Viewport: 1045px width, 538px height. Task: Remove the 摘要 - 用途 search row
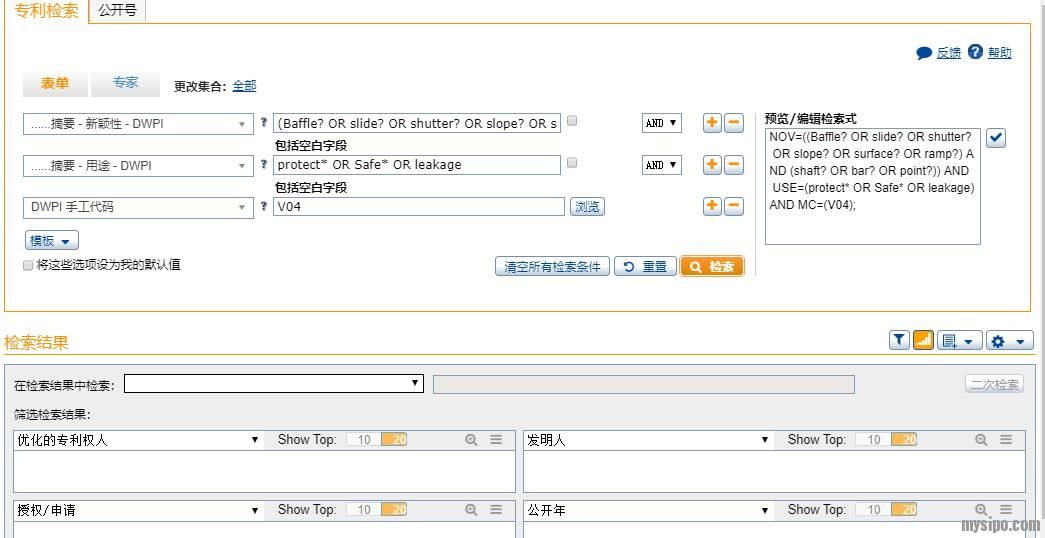click(734, 165)
